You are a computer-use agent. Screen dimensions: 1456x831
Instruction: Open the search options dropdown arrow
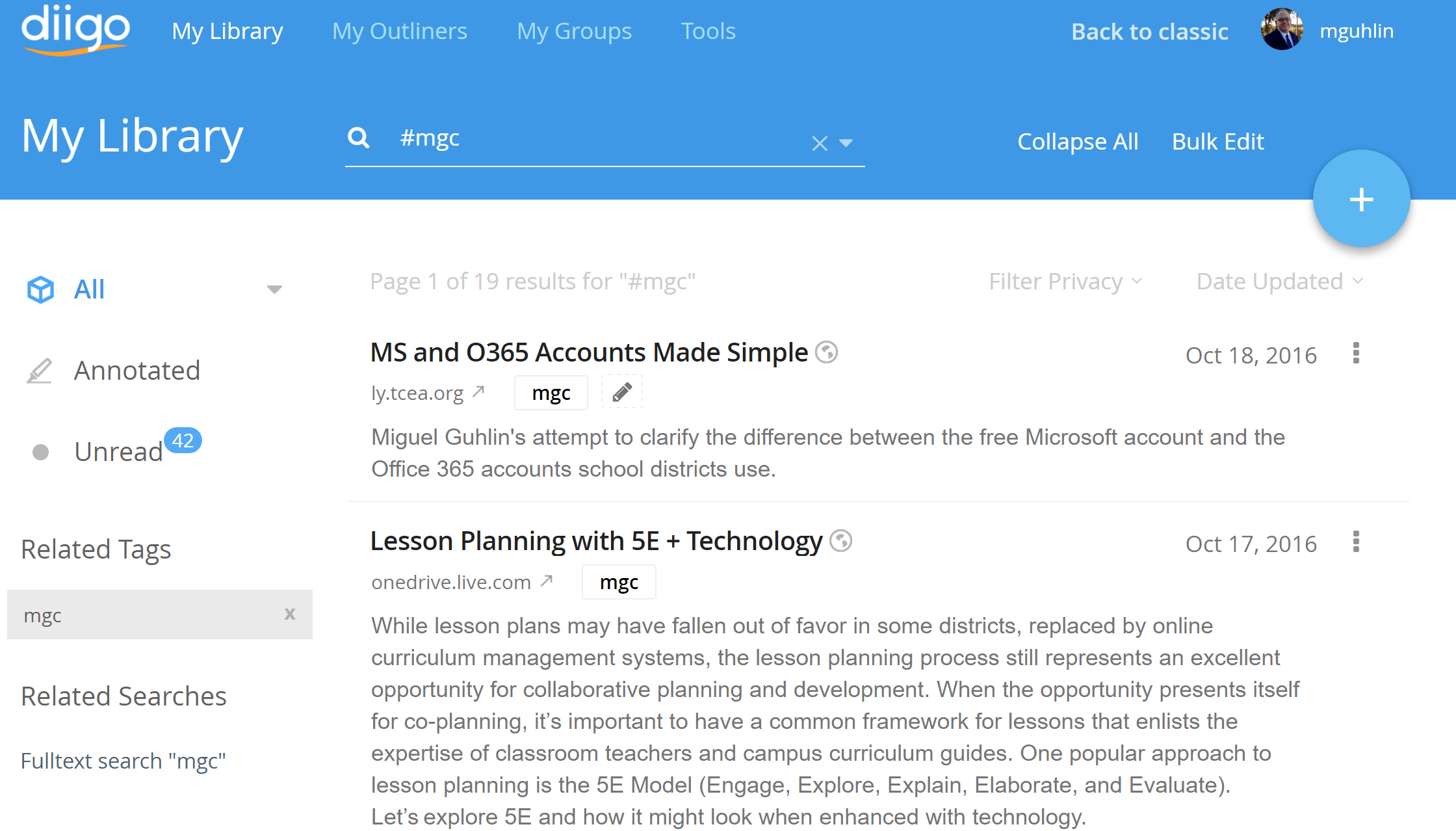point(846,143)
